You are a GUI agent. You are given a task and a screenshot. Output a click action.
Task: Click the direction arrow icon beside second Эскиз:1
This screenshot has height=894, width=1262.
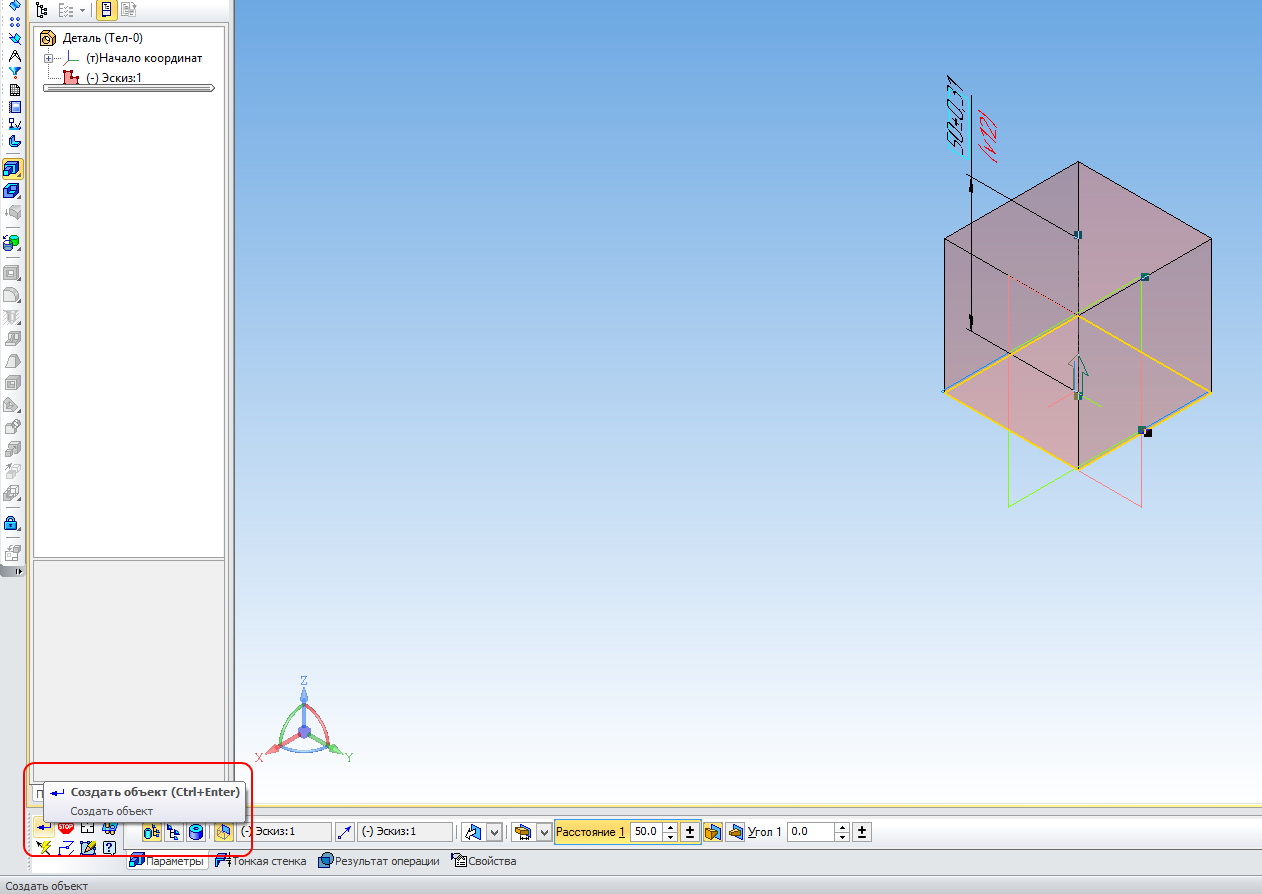(345, 832)
